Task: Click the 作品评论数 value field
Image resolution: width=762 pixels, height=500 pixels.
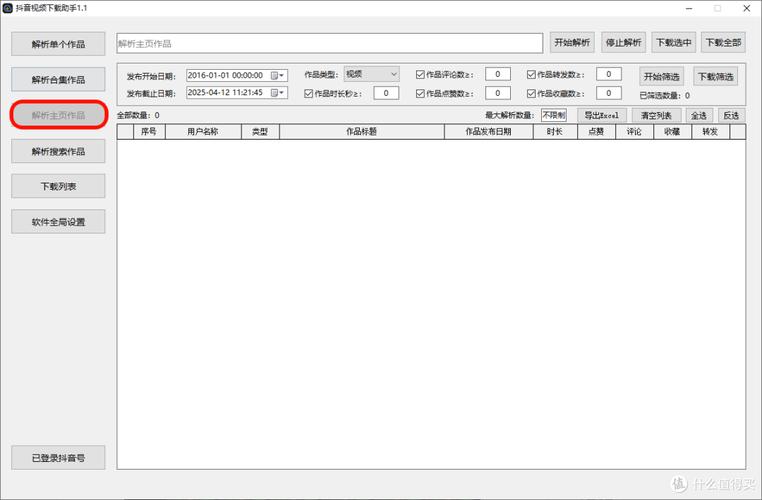Action: (498, 74)
